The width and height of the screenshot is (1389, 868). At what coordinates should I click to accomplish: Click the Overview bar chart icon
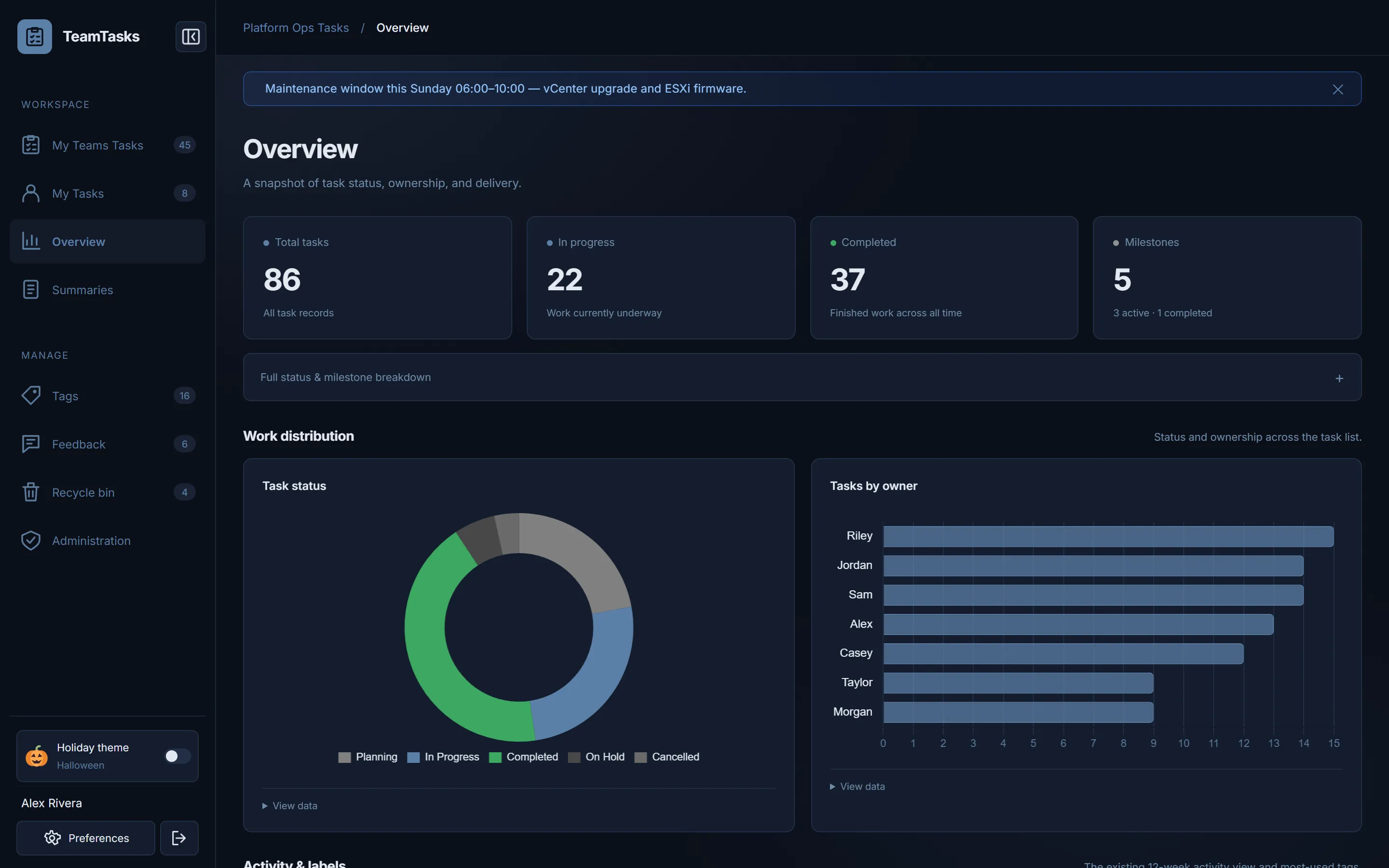pos(30,241)
